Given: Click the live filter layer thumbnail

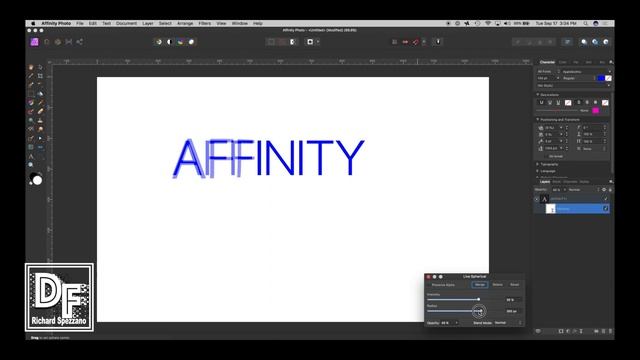Looking at the screenshot, I should [x=551, y=209].
